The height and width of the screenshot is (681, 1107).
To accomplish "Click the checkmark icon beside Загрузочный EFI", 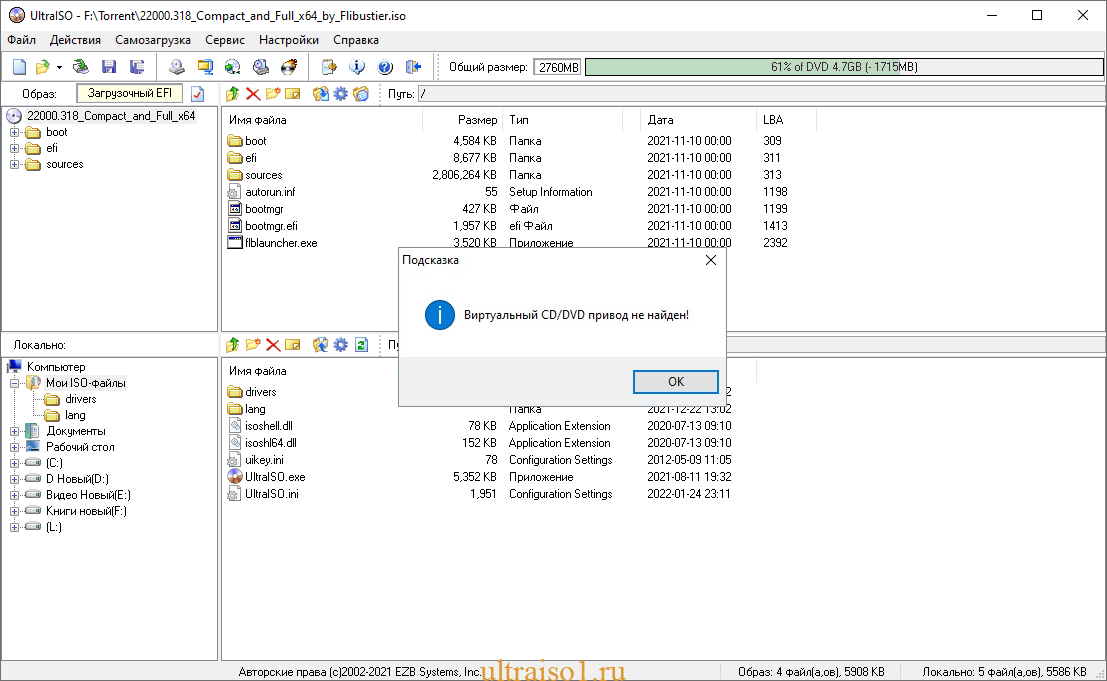I will pyautogui.click(x=197, y=94).
